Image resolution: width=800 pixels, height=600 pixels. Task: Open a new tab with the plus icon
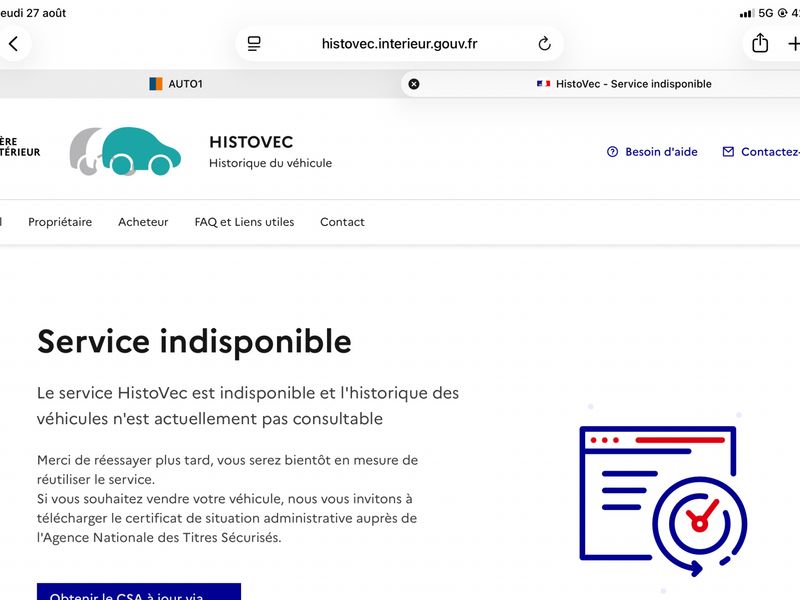pos(793,44)
